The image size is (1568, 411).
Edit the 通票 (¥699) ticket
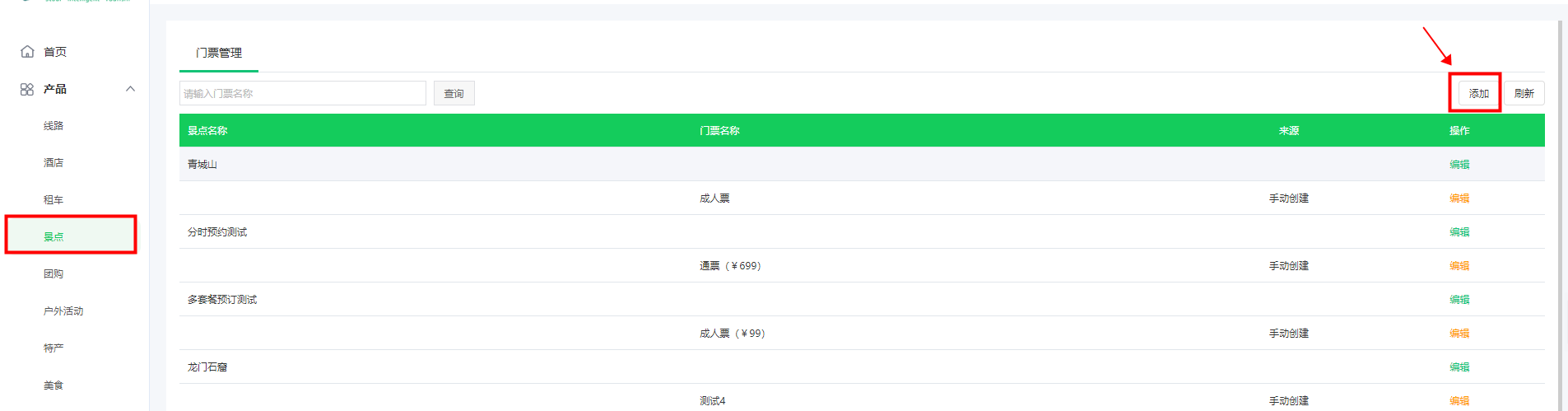[x=1459, y=266]
